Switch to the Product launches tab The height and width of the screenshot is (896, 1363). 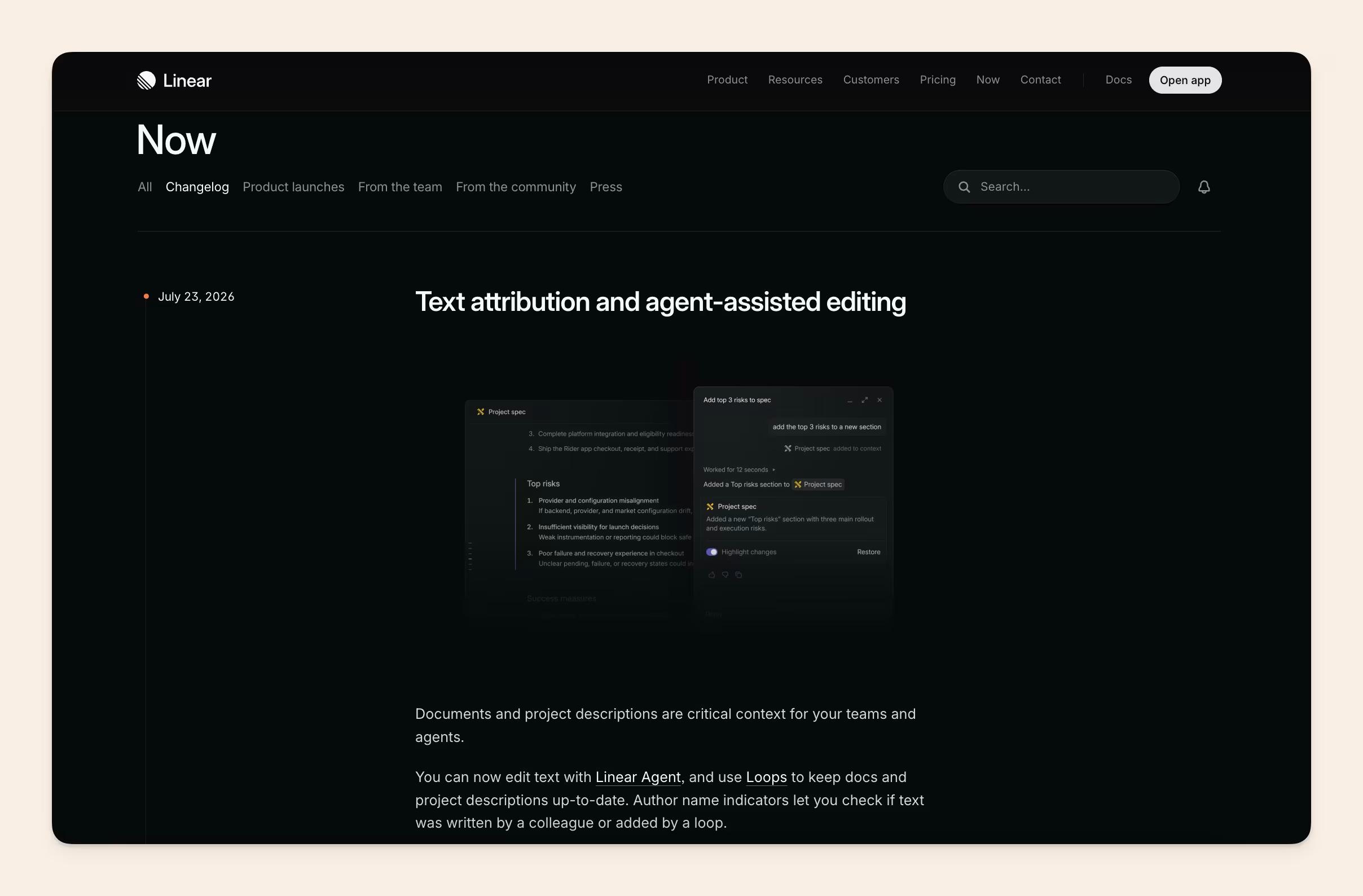coord(293,187)
